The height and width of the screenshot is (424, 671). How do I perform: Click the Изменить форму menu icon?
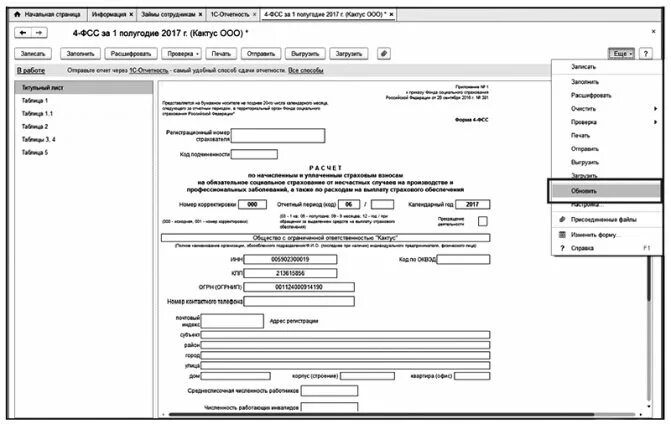[x=562, y=234]
